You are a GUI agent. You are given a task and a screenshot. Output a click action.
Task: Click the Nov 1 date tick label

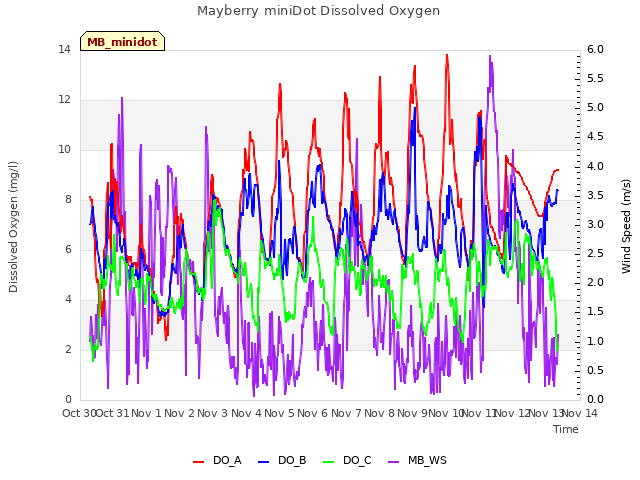coord(147,413)
